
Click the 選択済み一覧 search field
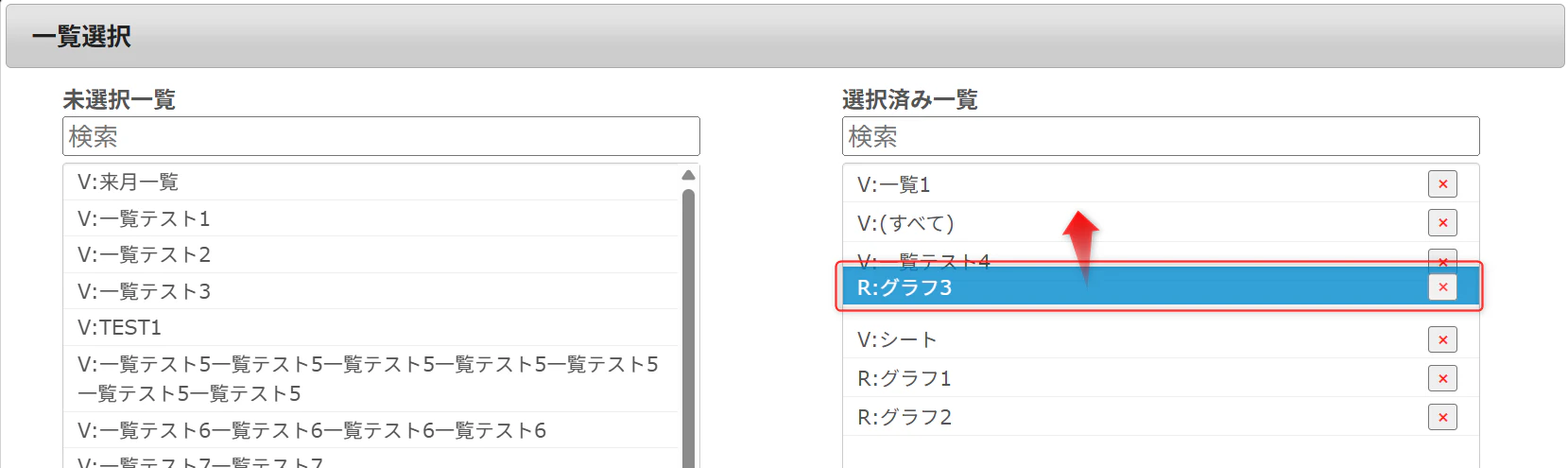1161,136
